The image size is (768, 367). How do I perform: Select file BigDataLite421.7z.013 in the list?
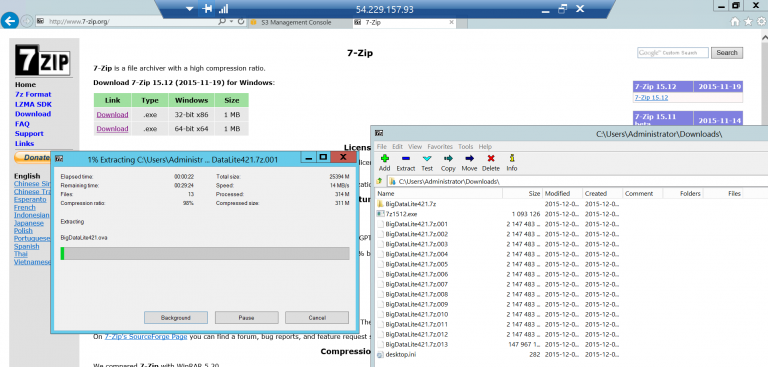[x=416, y=344]
